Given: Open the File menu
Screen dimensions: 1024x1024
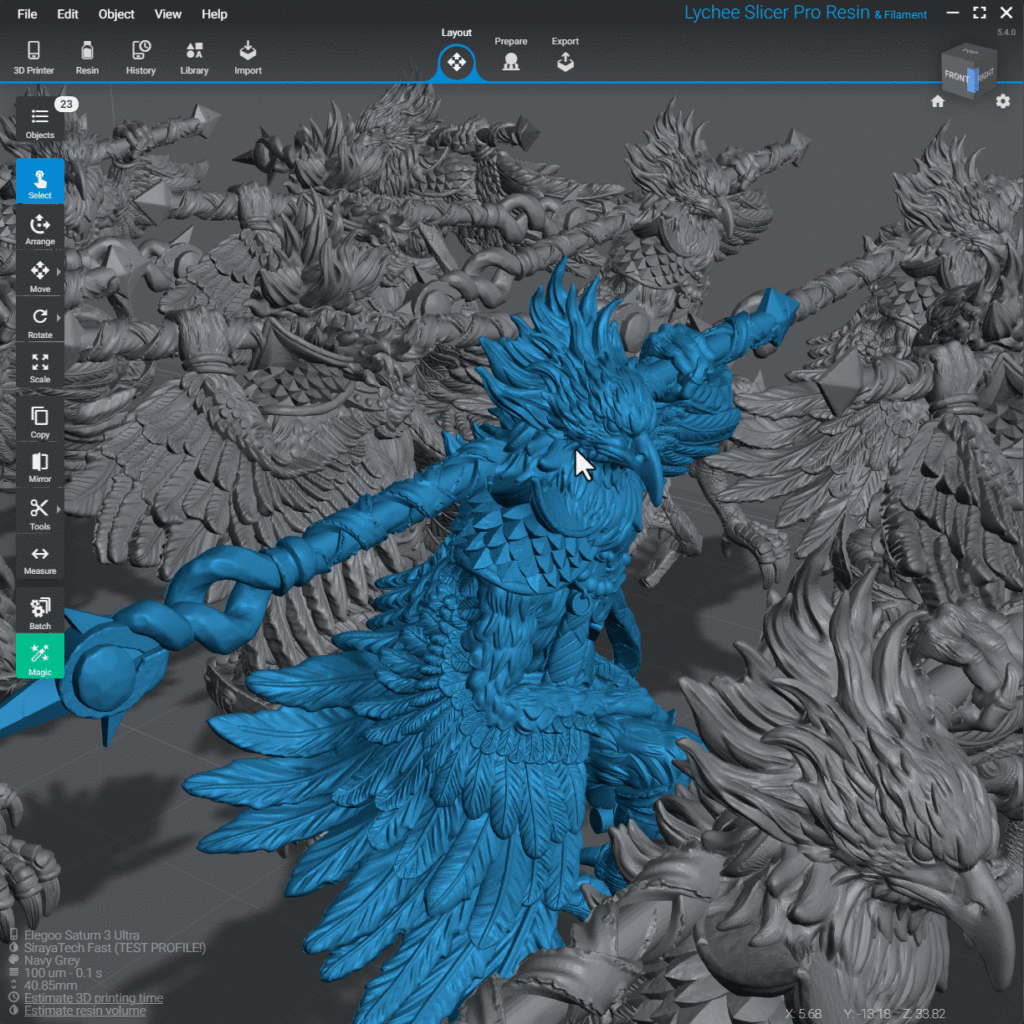Looking at the screenshot, I should 27,14.
